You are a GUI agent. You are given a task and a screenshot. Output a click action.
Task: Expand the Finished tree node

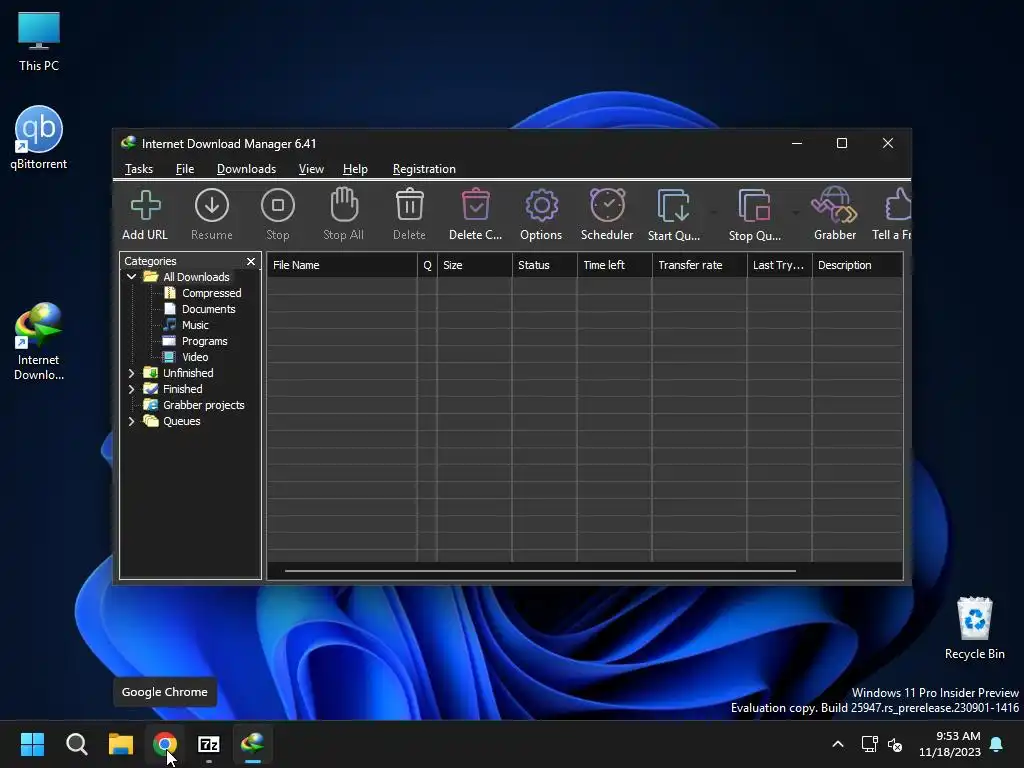pos(131,389)
